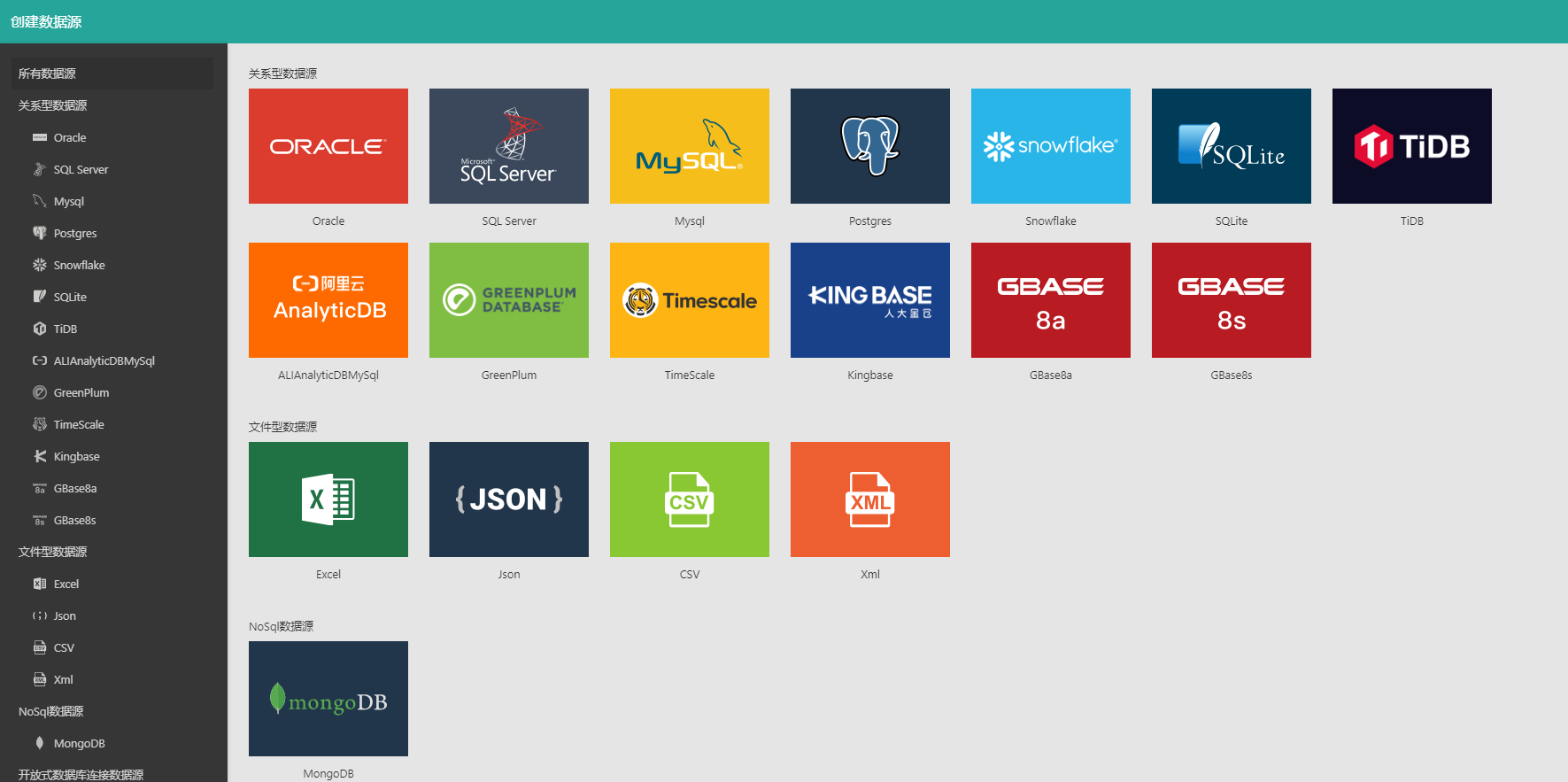Open the Postgres elephant tile

coord(870,146)
